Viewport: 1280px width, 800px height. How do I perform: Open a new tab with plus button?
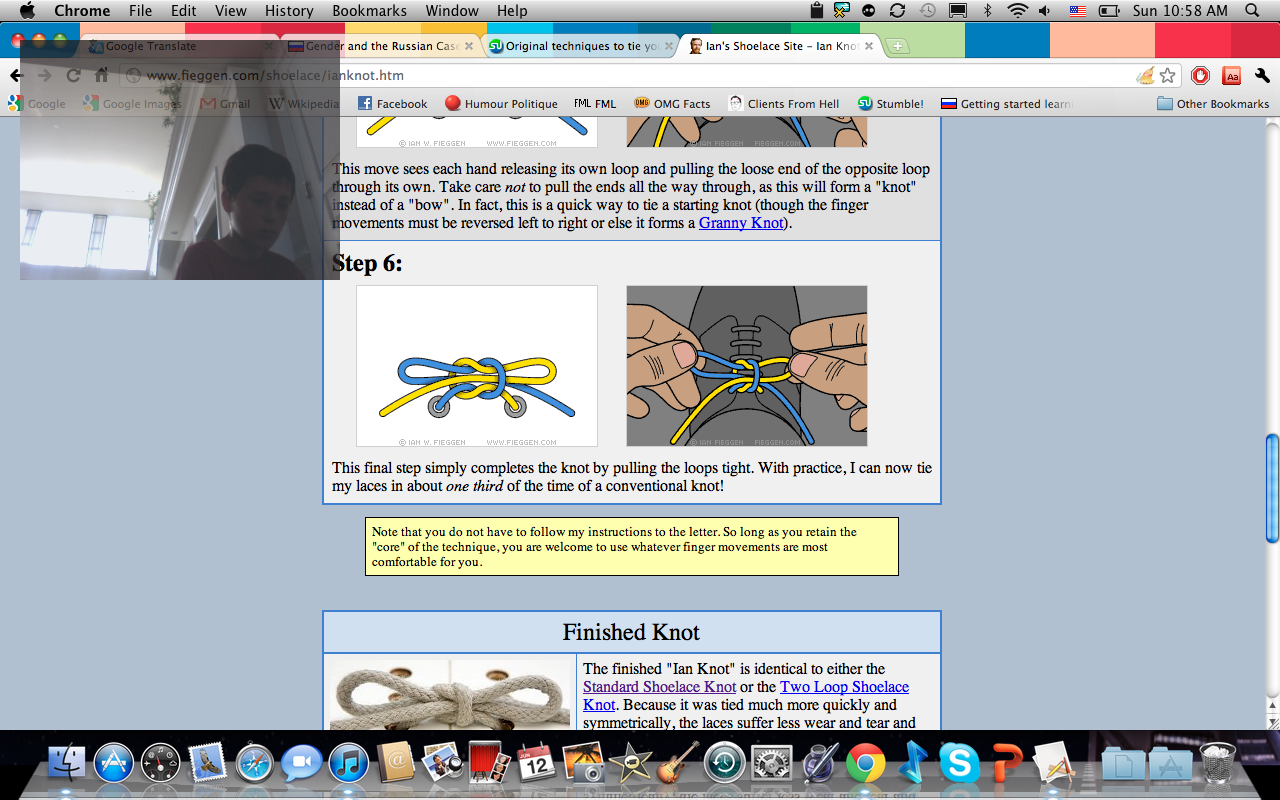coord(897,46)
